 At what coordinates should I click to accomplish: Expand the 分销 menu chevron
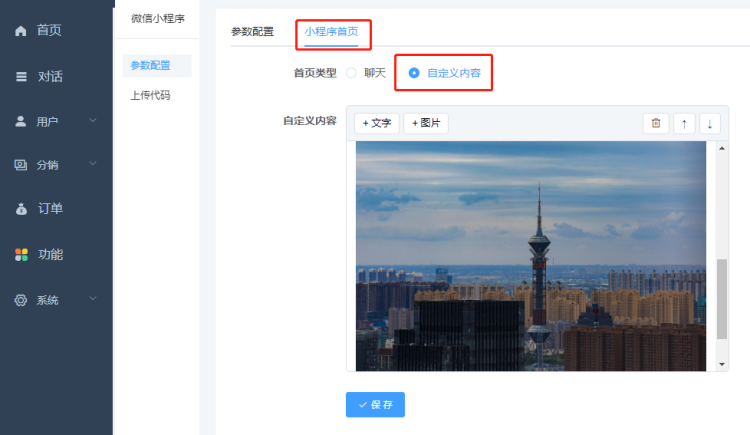click(x=93, y=164)
